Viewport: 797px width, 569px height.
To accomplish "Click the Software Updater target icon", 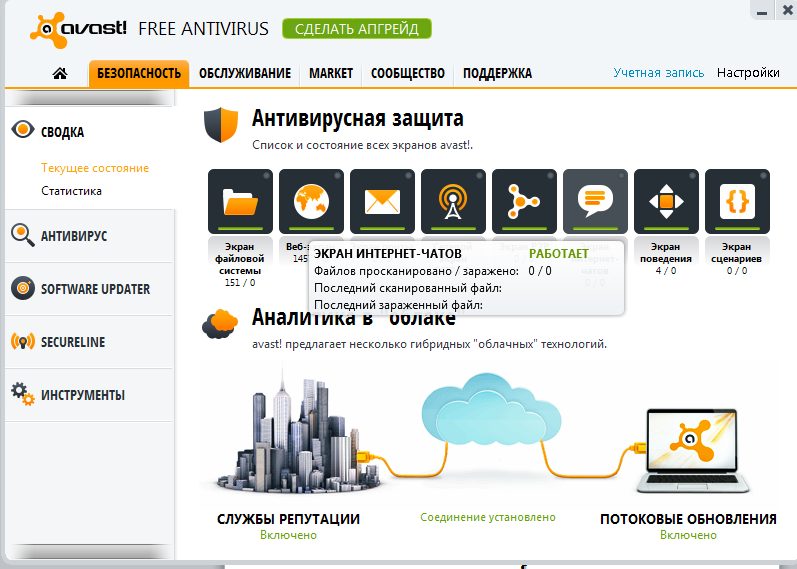I will point(23,288).
